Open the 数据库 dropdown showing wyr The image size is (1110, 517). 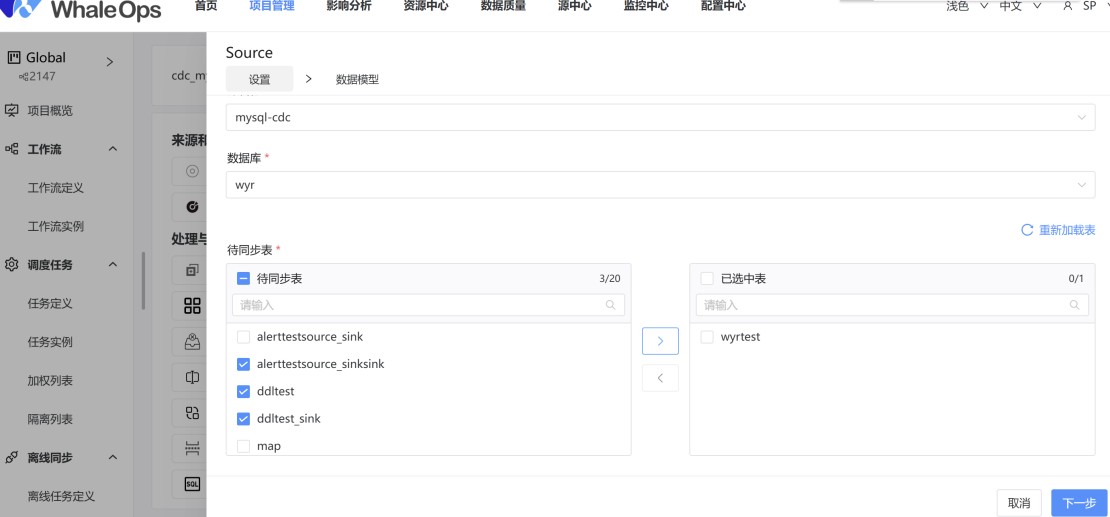pos(660,185)
